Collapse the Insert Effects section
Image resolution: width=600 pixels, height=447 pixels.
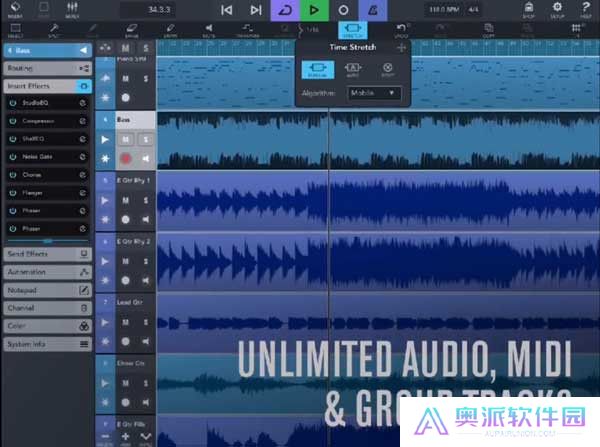(x=48, y=86)
